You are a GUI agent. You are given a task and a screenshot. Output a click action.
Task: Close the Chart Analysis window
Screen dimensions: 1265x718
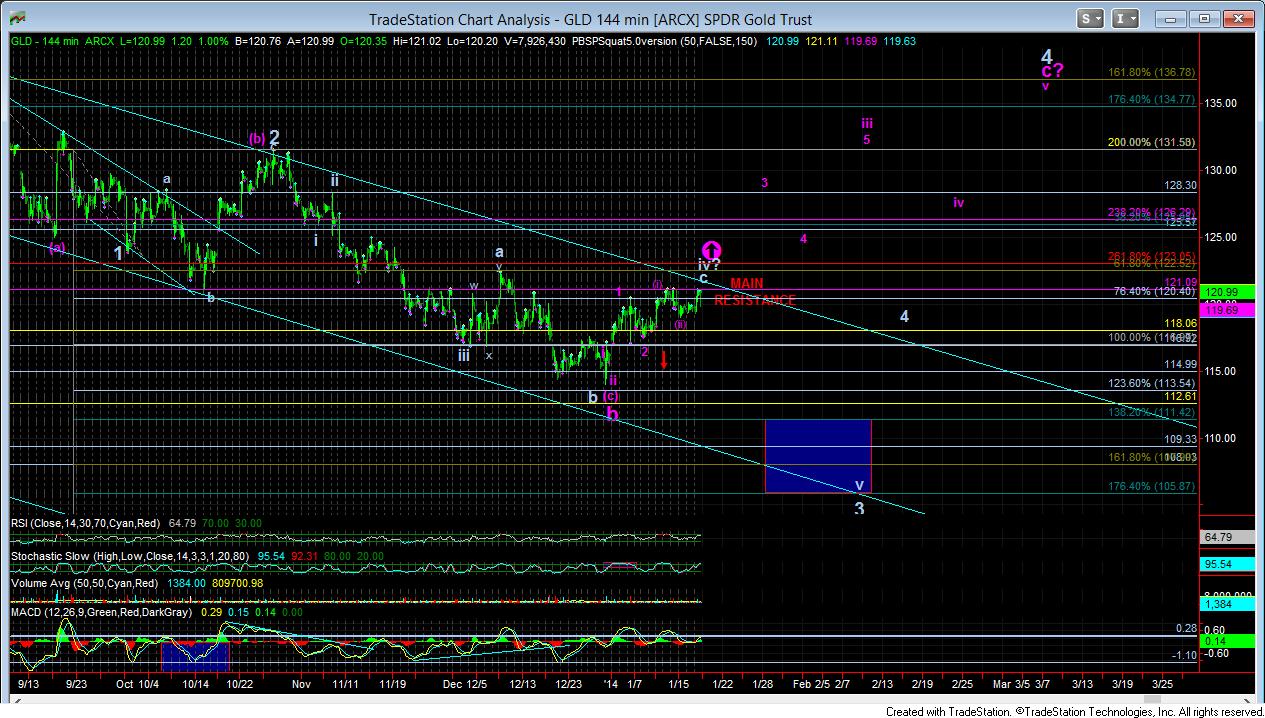[1237, 18]
